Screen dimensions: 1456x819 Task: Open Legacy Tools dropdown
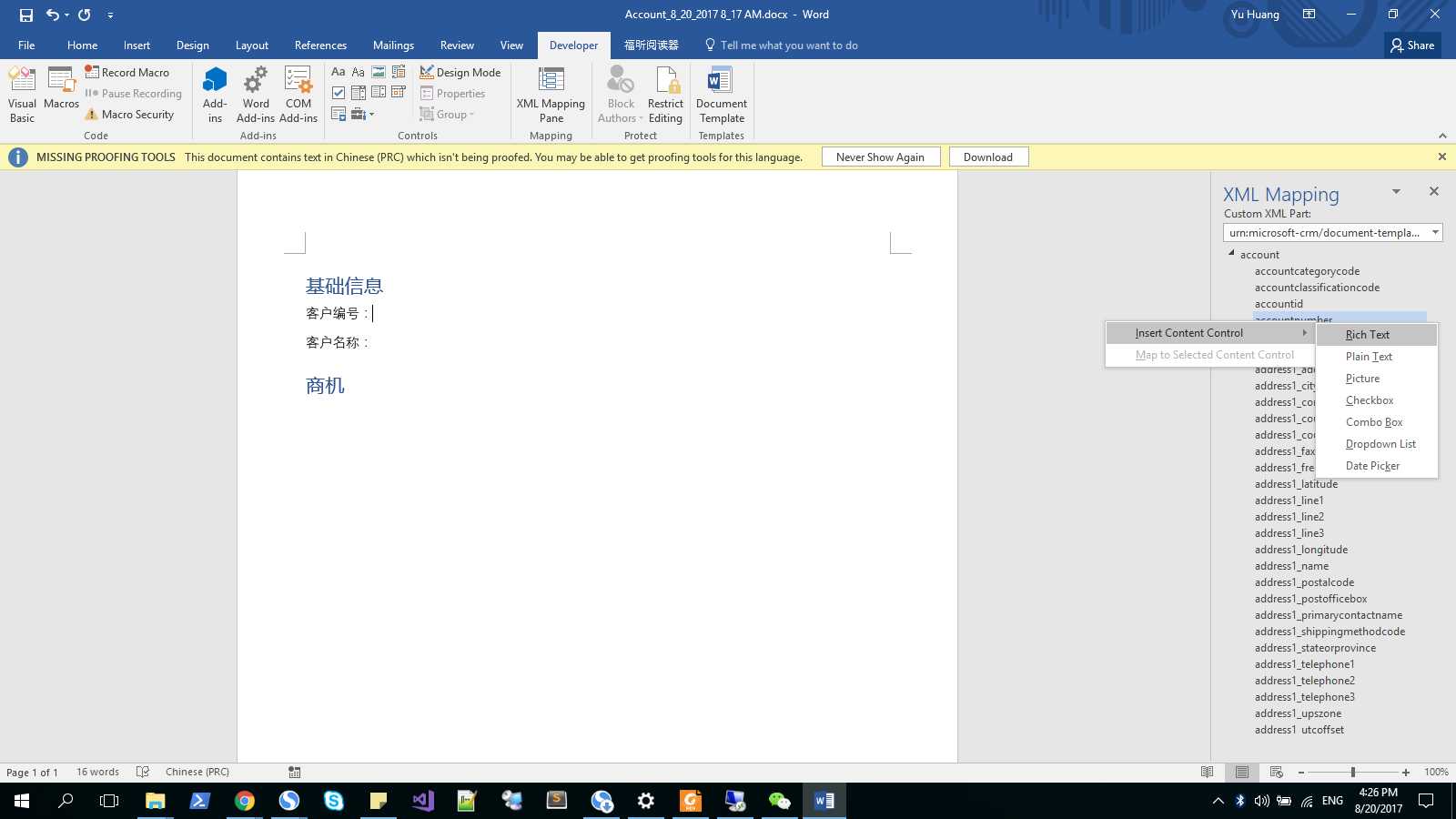tap(362, 114)
